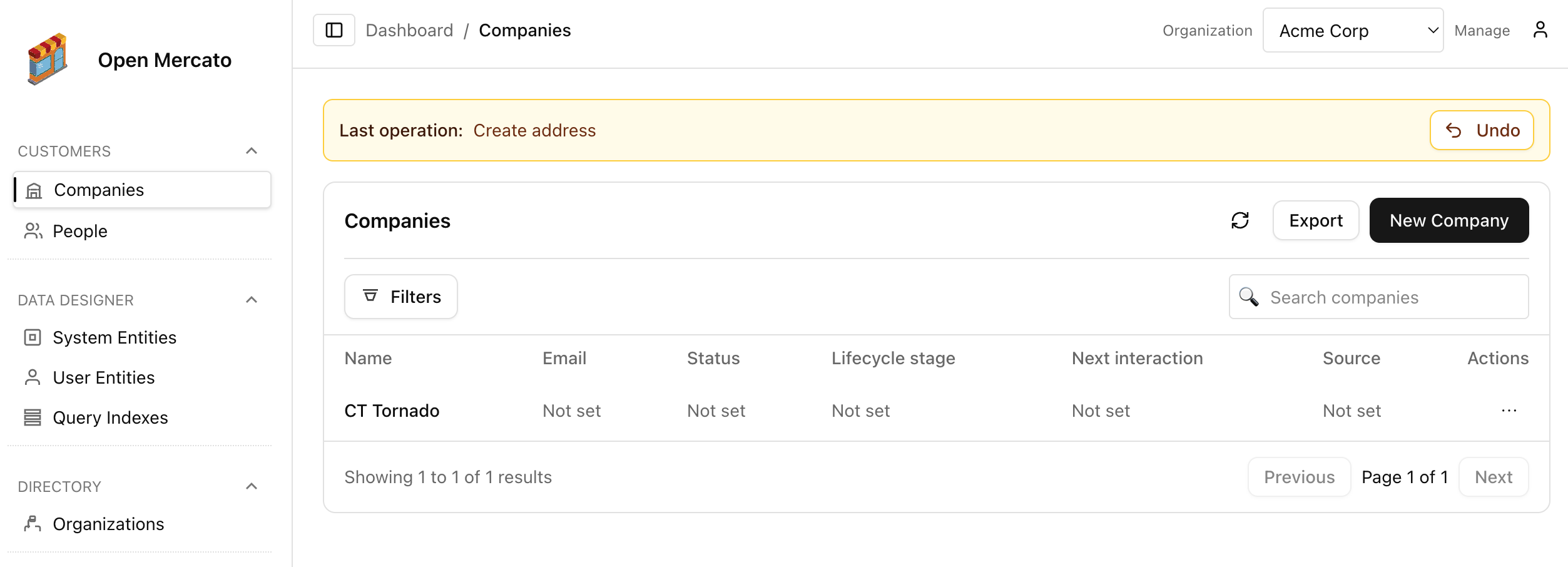Image resolution: width=1568 pixels, height=567 pixels.
Task: Click the refresh icon in the Companies panel
Action: (x=1240, y=220)
